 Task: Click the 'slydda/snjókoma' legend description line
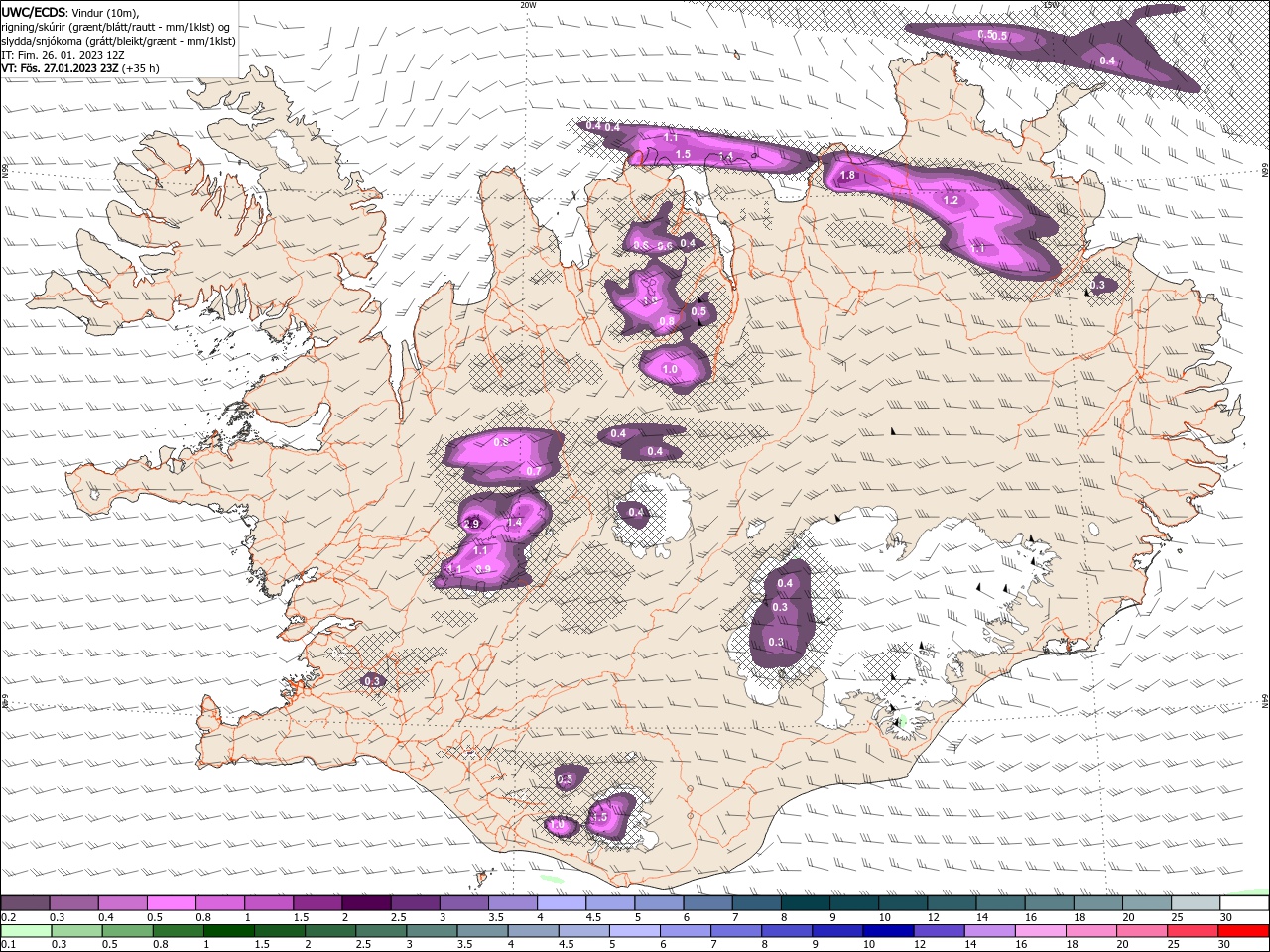pyautogui.click(x=118, y=41)
